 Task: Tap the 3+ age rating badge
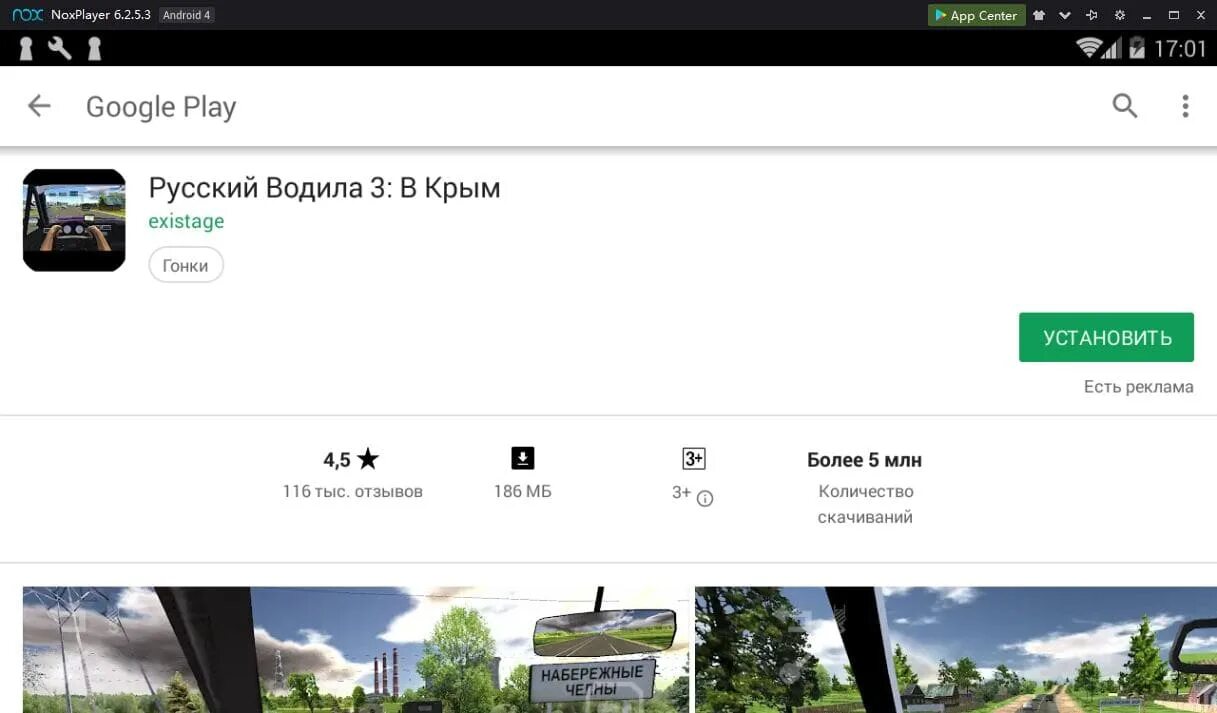click(694, 459)
